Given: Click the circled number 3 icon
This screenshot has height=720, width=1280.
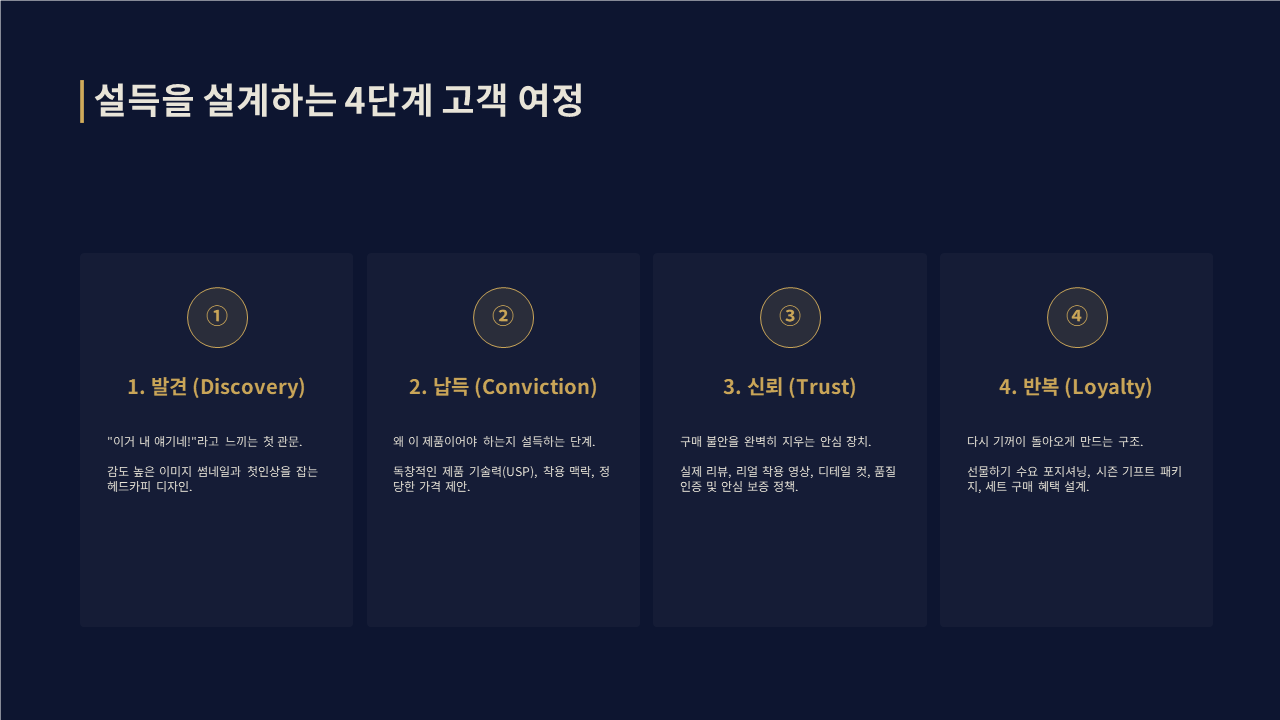Looking at the screenshot, I should point(790,317).
